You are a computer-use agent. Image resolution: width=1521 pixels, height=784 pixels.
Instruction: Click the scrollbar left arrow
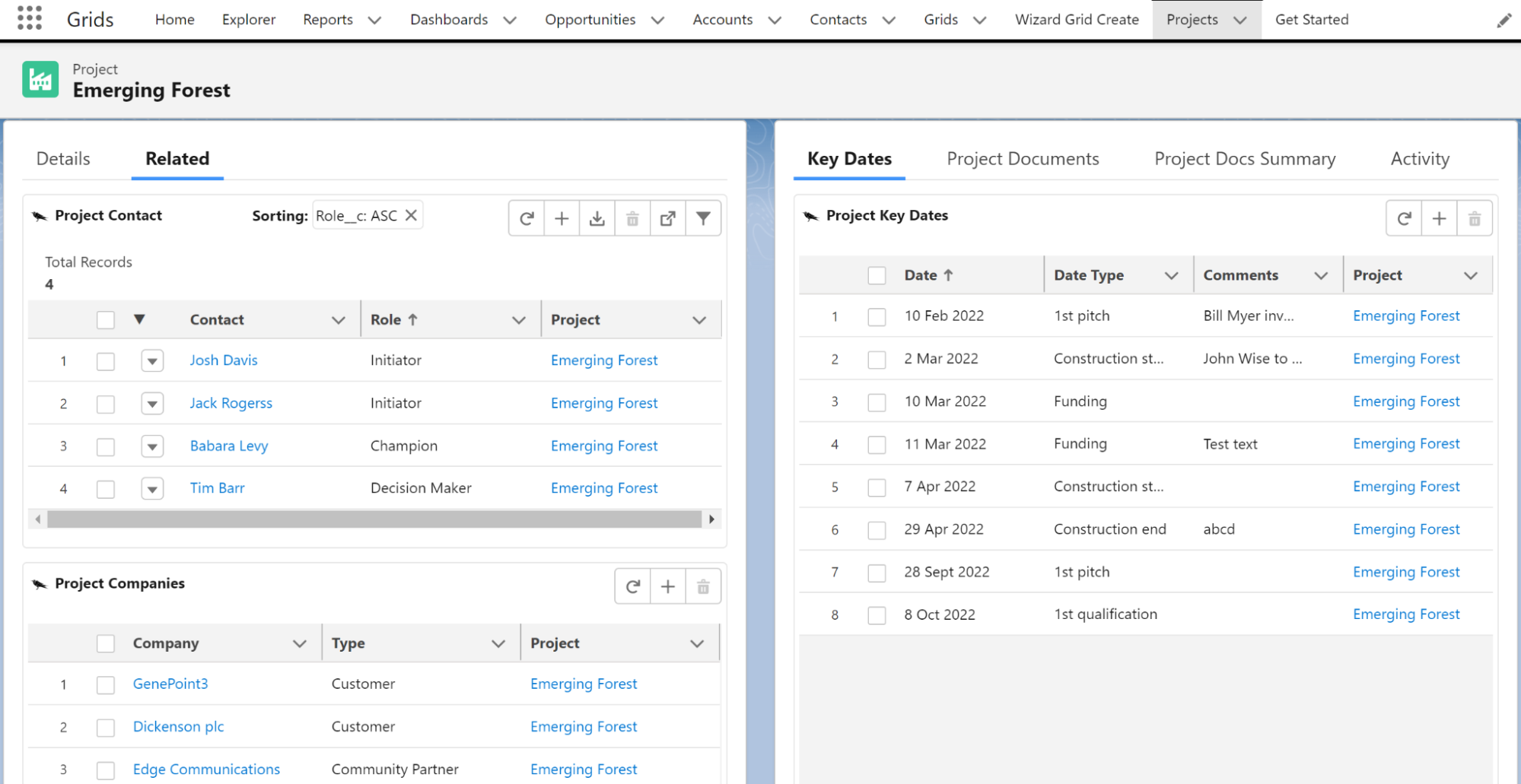click(x=38, y=519)
